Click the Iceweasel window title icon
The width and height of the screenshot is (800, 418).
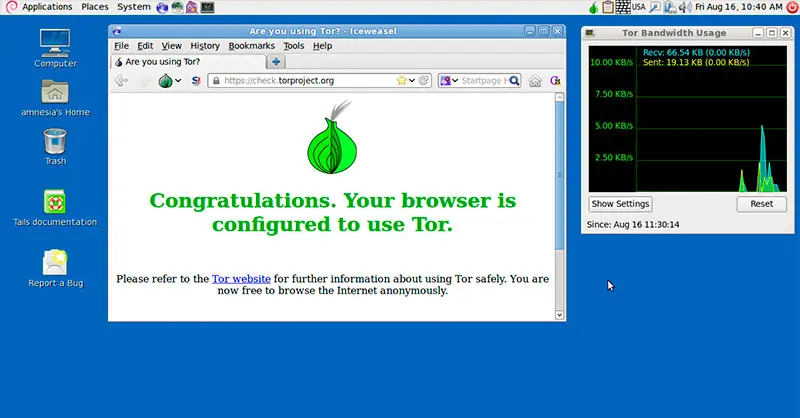tap(117, 31)
